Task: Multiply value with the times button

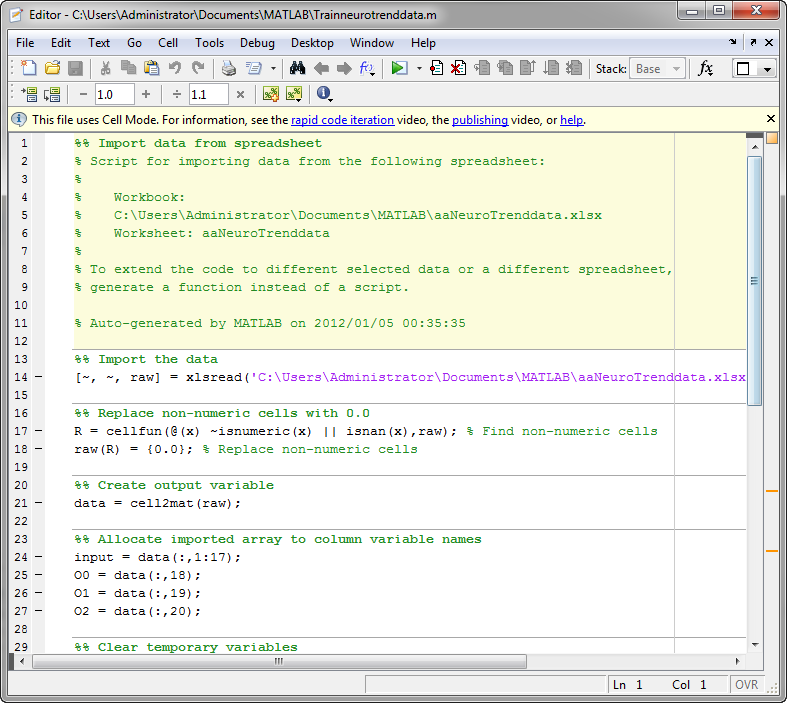Action: (240, 94)
